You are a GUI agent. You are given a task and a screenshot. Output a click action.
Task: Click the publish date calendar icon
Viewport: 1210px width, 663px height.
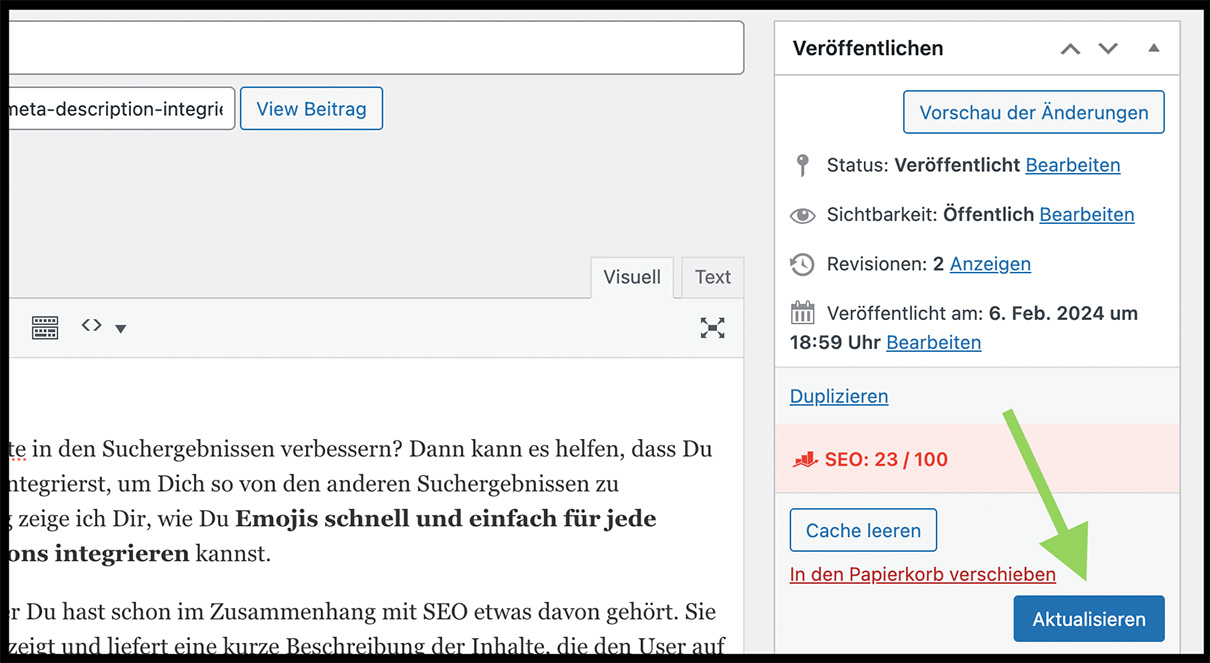coord(802,313)
